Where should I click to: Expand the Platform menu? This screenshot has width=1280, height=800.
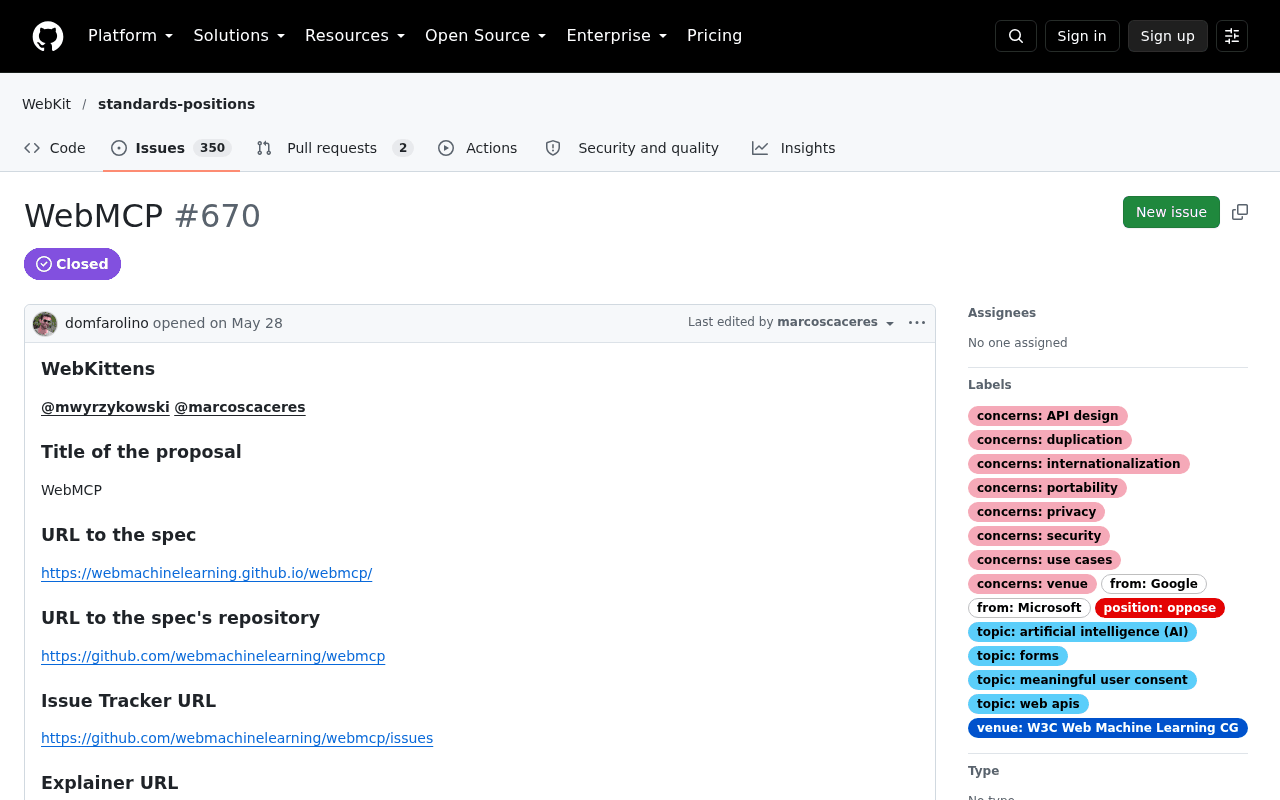[130, 36]
